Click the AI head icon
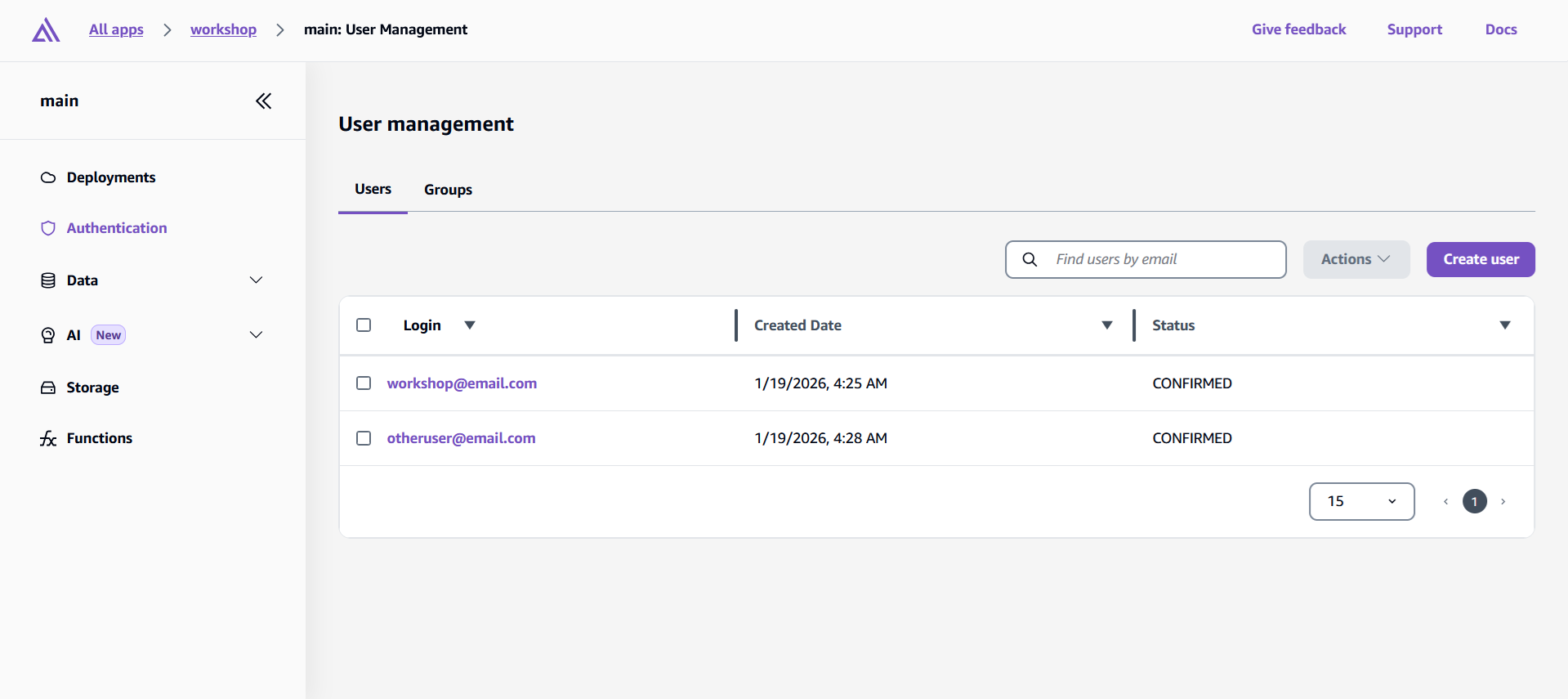This screenshot has width=1568, height=699. point(48,335)
